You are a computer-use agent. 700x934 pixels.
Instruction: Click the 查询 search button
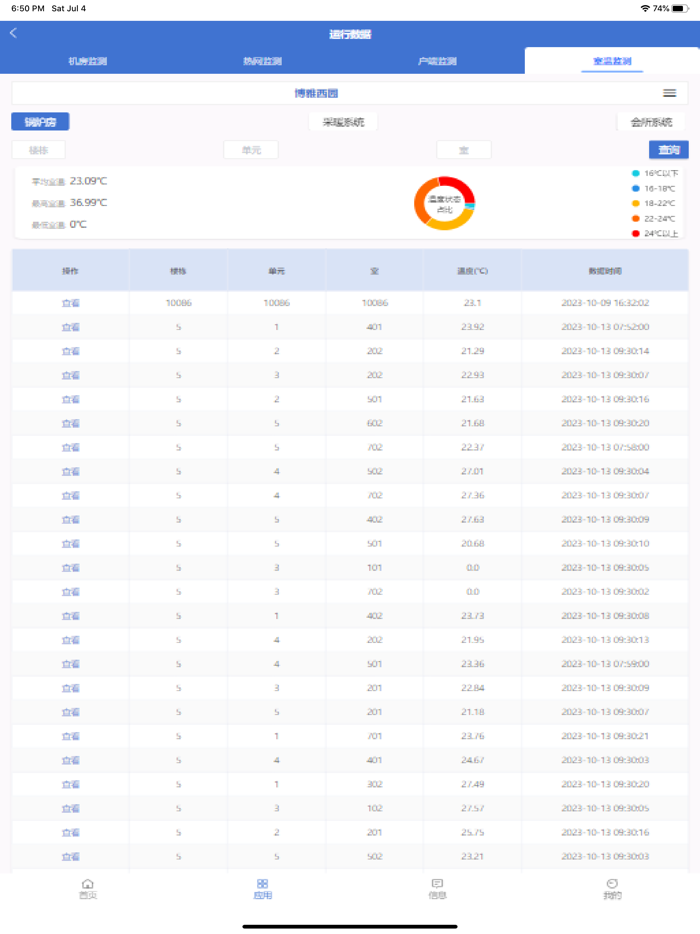pyautogui.click(x=668, y=150)
